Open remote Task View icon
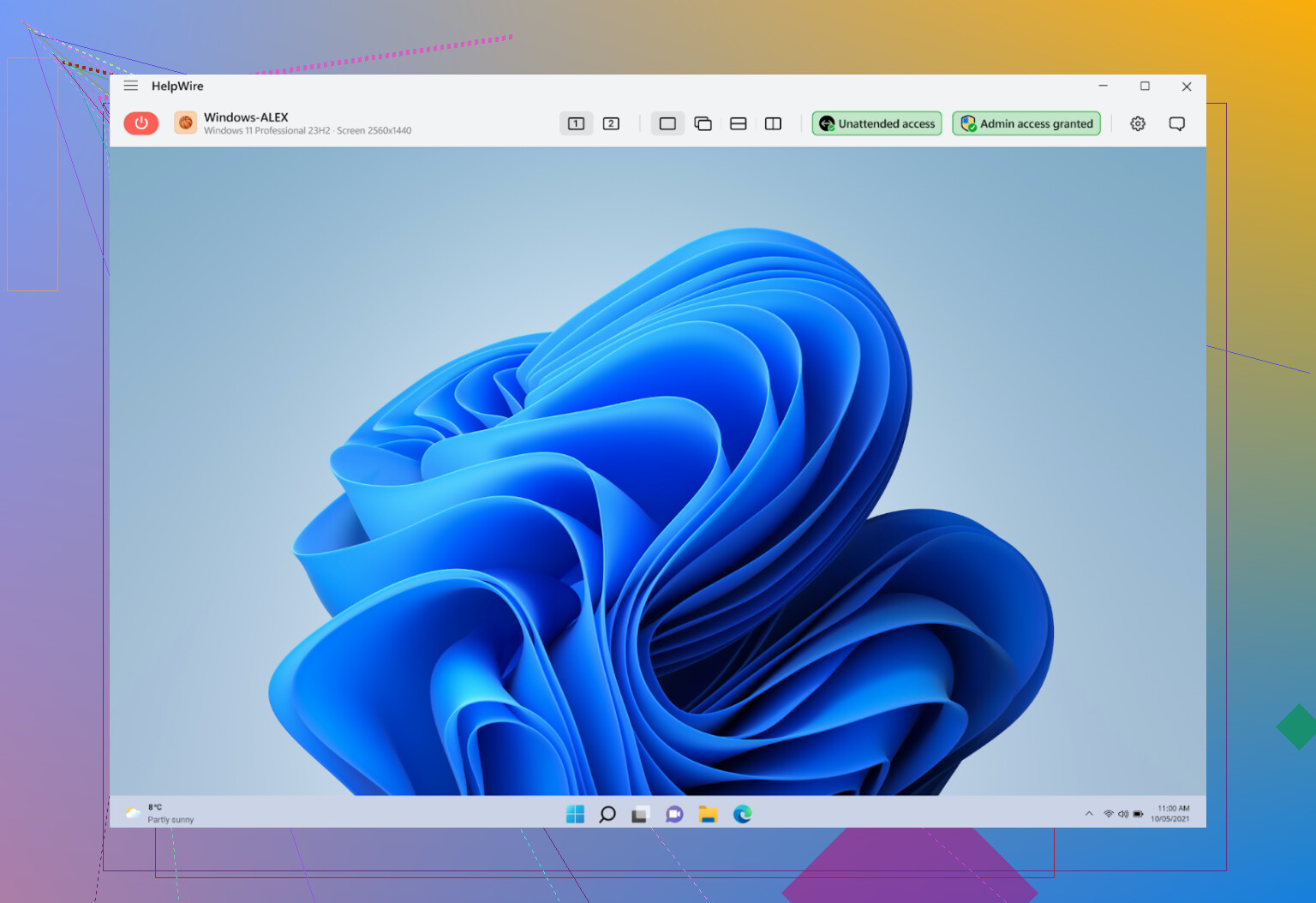This screenshot has height=903, width=1316. click(x=640, y=814)
